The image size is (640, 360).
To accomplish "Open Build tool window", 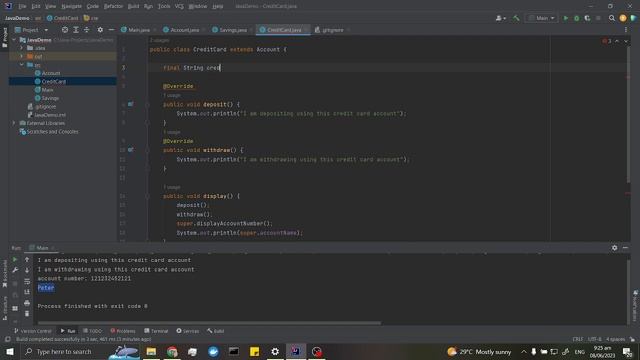I will click(216, 331).
